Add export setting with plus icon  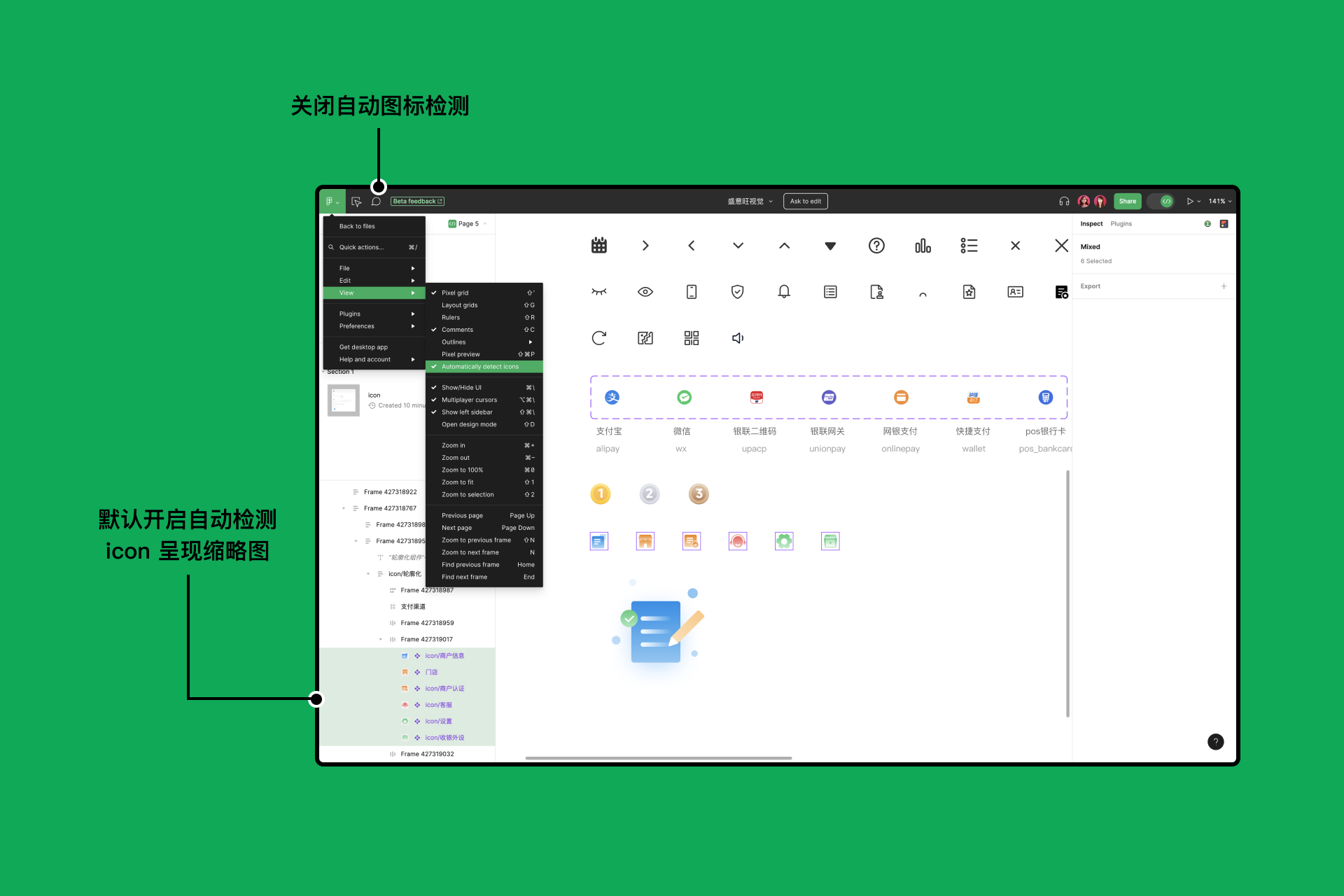point(1224,286)
